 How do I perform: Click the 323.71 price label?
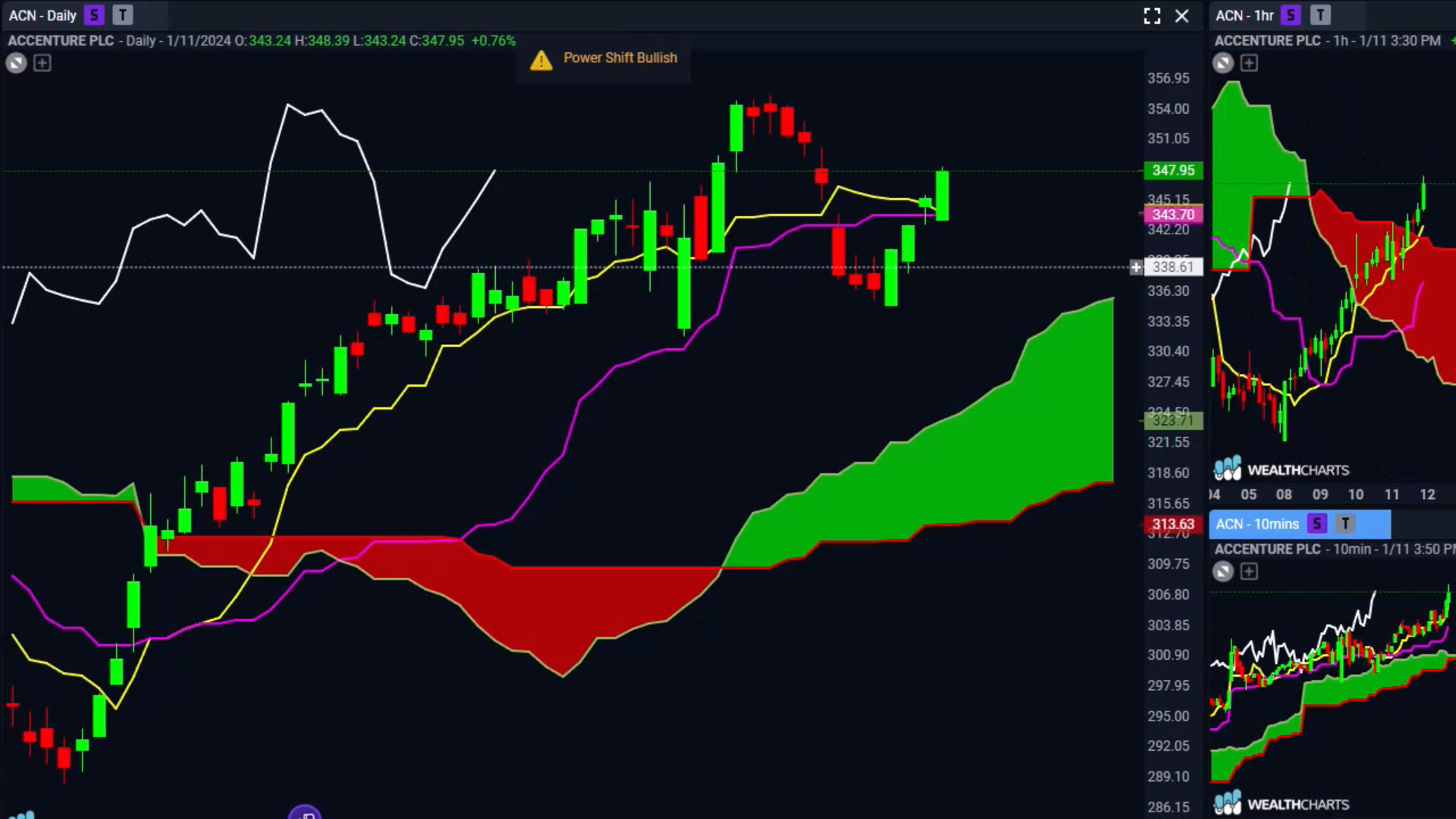coord(1173,420)
